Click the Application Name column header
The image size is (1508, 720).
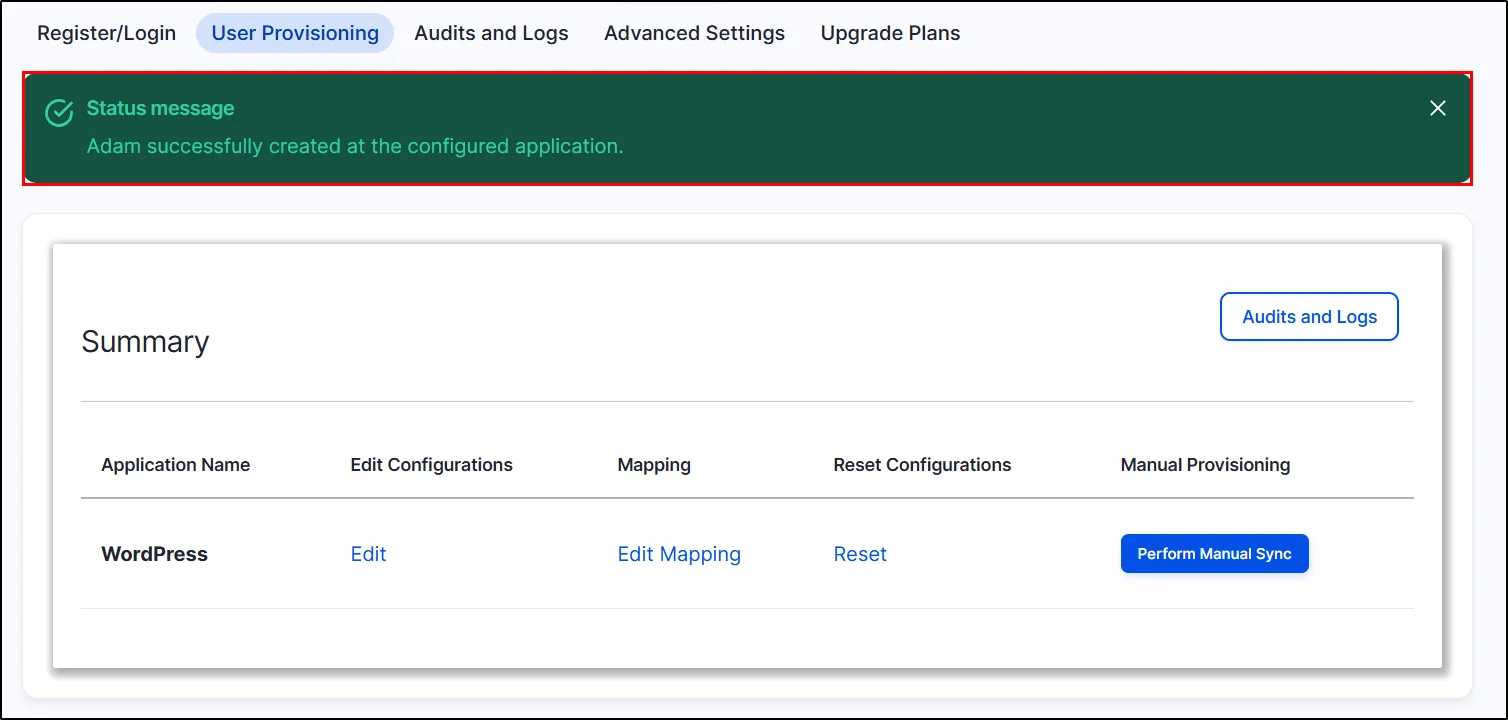point(175,465)
